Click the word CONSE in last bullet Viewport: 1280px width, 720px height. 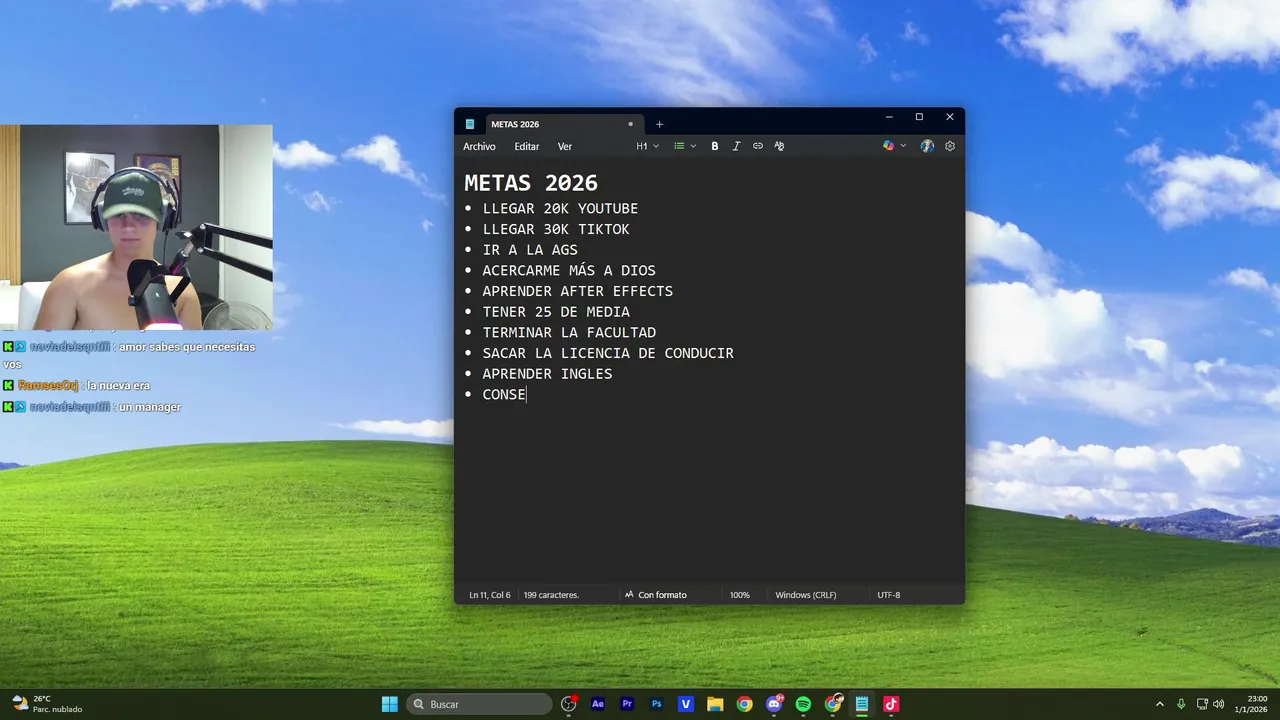pyautogui.click(x=504, y=395)
